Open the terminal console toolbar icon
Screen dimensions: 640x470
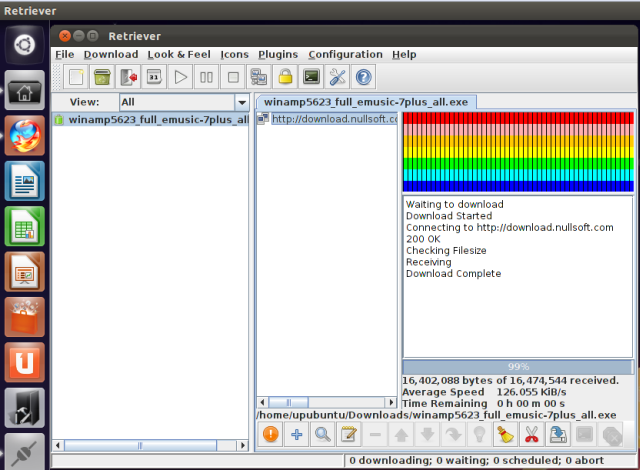311,77
